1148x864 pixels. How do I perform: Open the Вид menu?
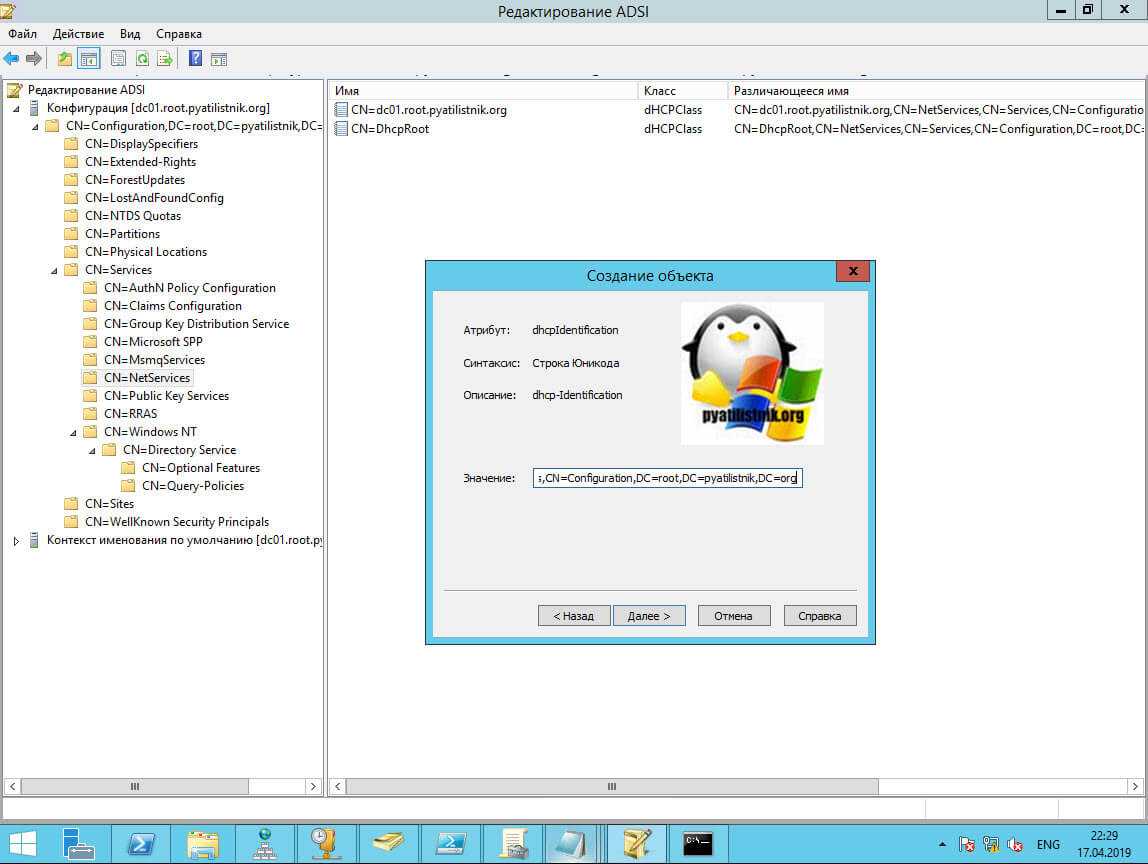[130, 34]
